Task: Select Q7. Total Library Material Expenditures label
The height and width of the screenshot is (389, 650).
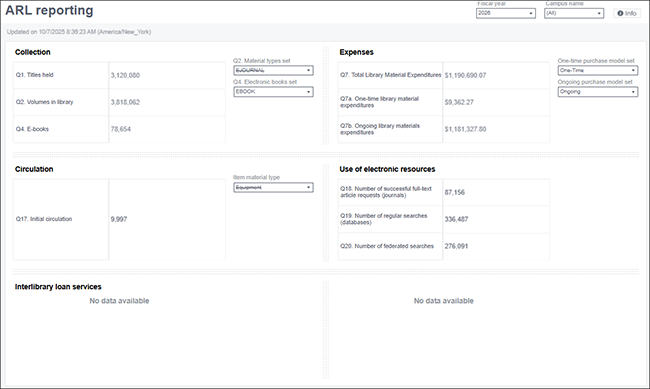Action: [390, 75]
